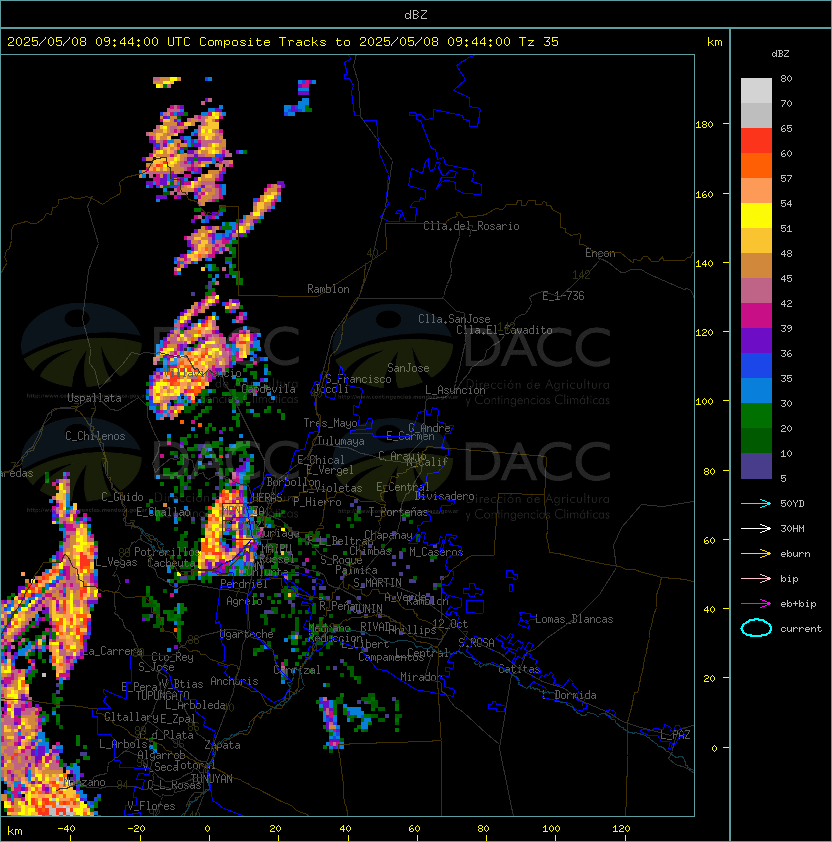Click the E_1-736 label
This screenshot has height=842, width=832.
click(563, 296)
